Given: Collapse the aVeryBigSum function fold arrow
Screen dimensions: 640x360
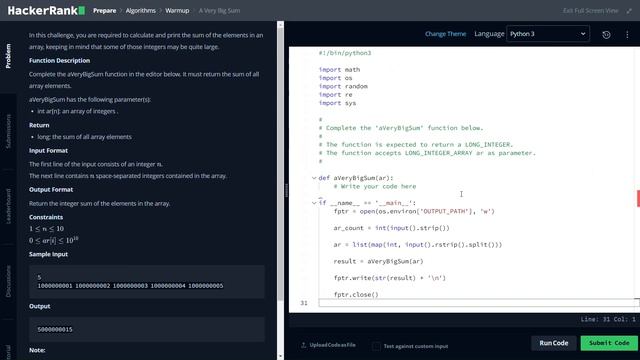Looking at the screenshot, I should click(x=314, y=178).
